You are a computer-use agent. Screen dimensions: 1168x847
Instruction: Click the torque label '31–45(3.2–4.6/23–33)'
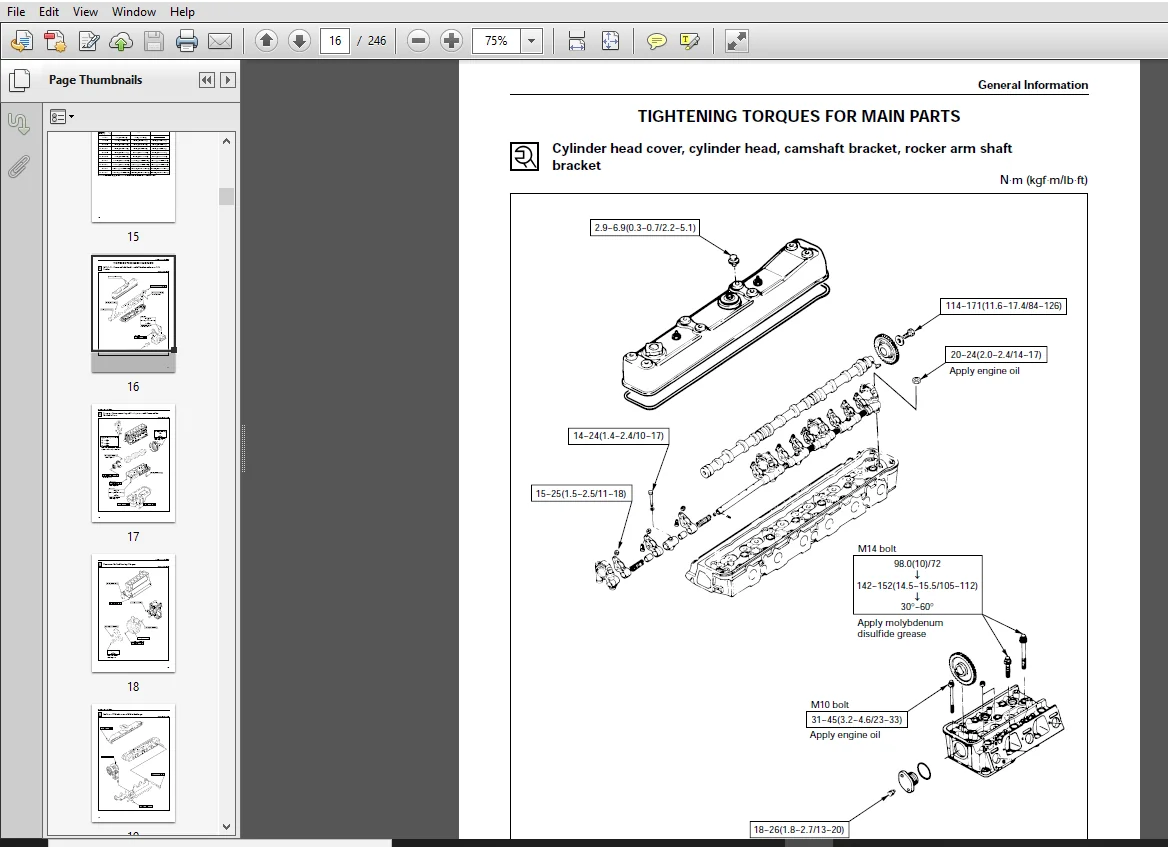coord(857,720)
